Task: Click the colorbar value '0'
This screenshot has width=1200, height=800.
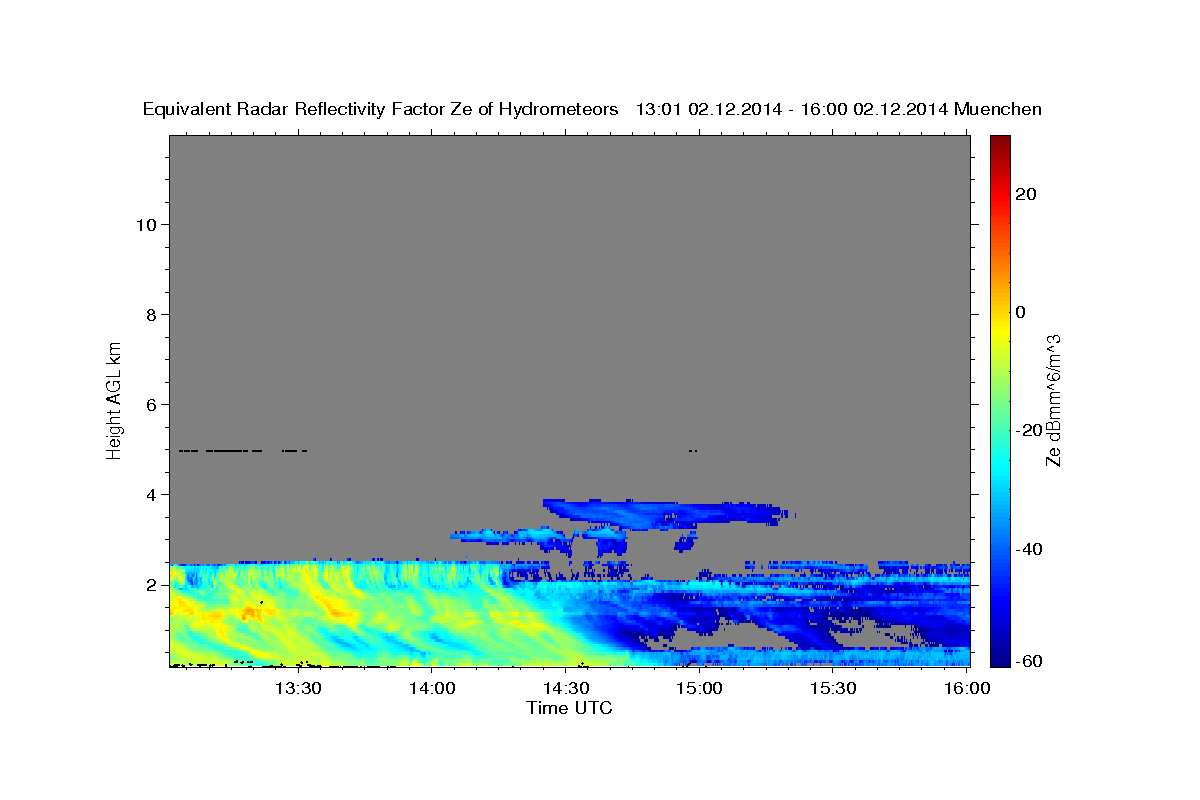Action: coord(1021,312)
